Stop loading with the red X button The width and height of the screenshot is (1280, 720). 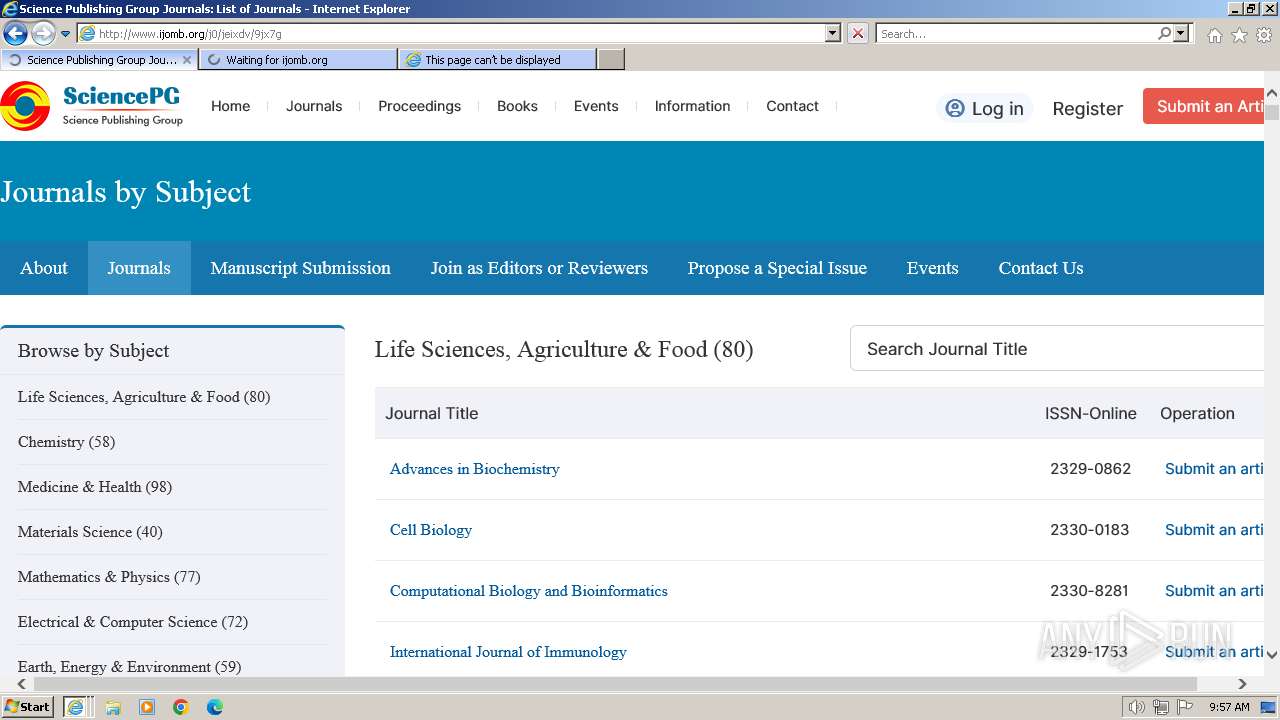(858, 33)
